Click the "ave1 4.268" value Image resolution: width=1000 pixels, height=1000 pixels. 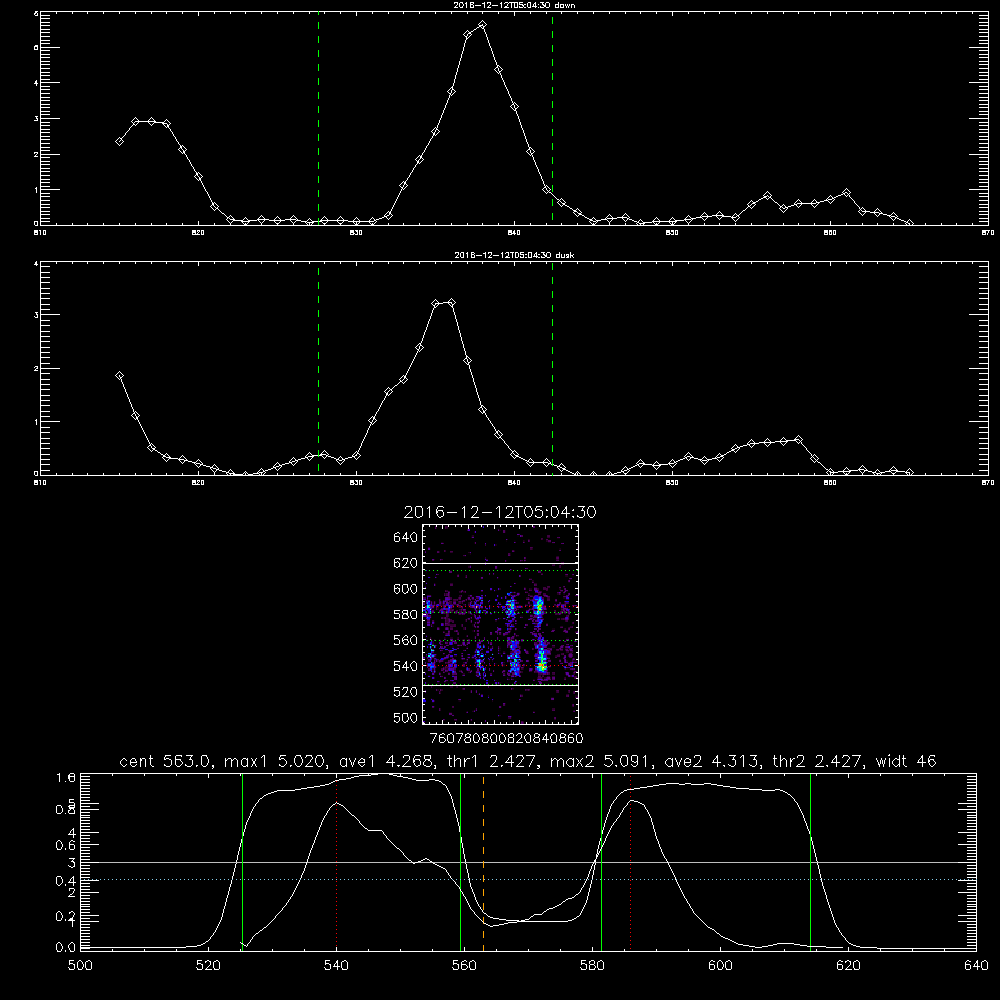[x=386, y=761]
